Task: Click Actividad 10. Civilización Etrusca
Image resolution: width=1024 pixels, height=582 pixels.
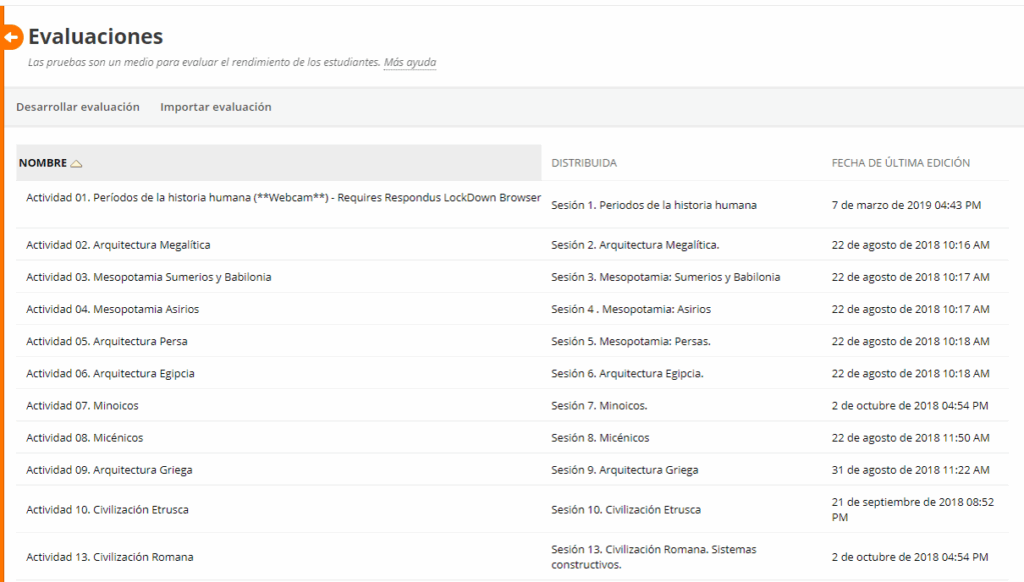Action: click(107, 510)
